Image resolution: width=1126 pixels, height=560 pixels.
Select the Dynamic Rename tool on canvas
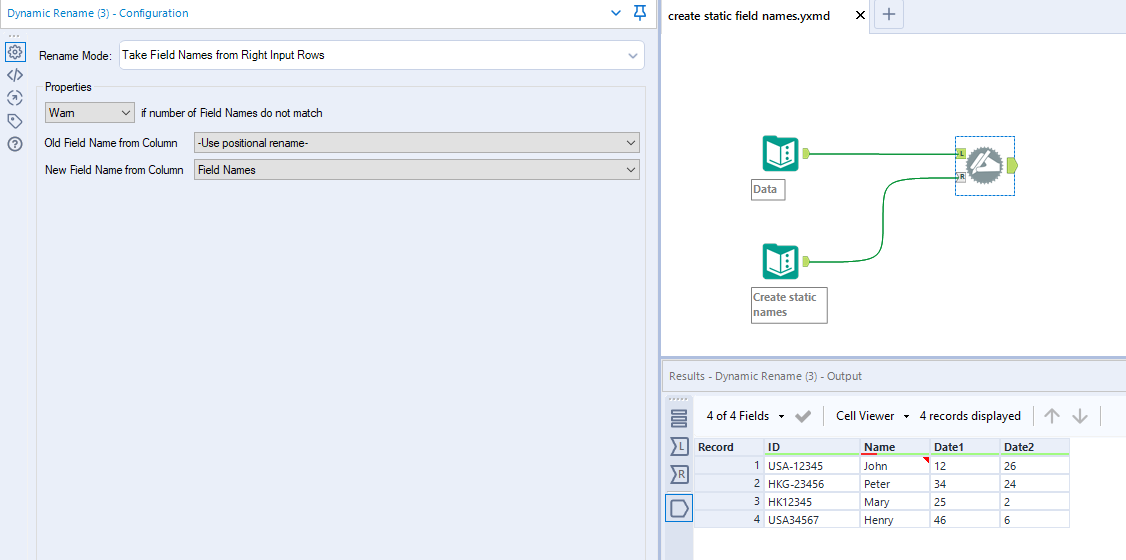pos(984,166)
